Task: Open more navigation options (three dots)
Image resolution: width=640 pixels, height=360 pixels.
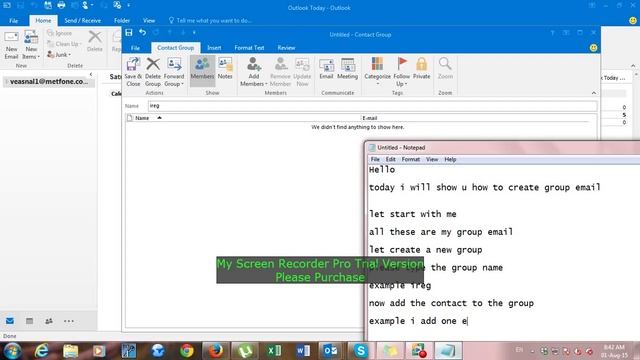Action: coord(69,321)
